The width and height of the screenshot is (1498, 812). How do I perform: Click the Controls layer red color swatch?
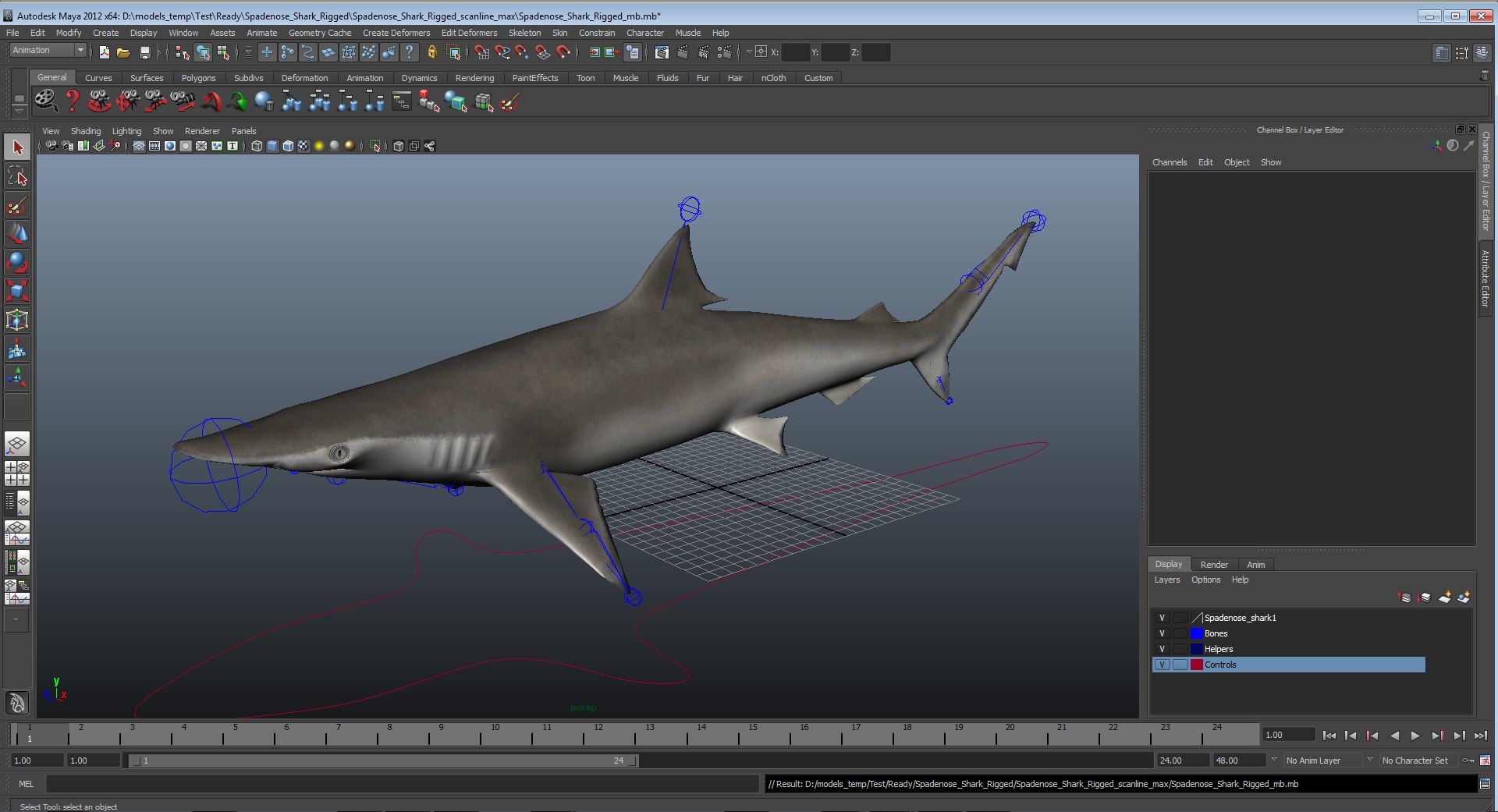coord(1196,665)
